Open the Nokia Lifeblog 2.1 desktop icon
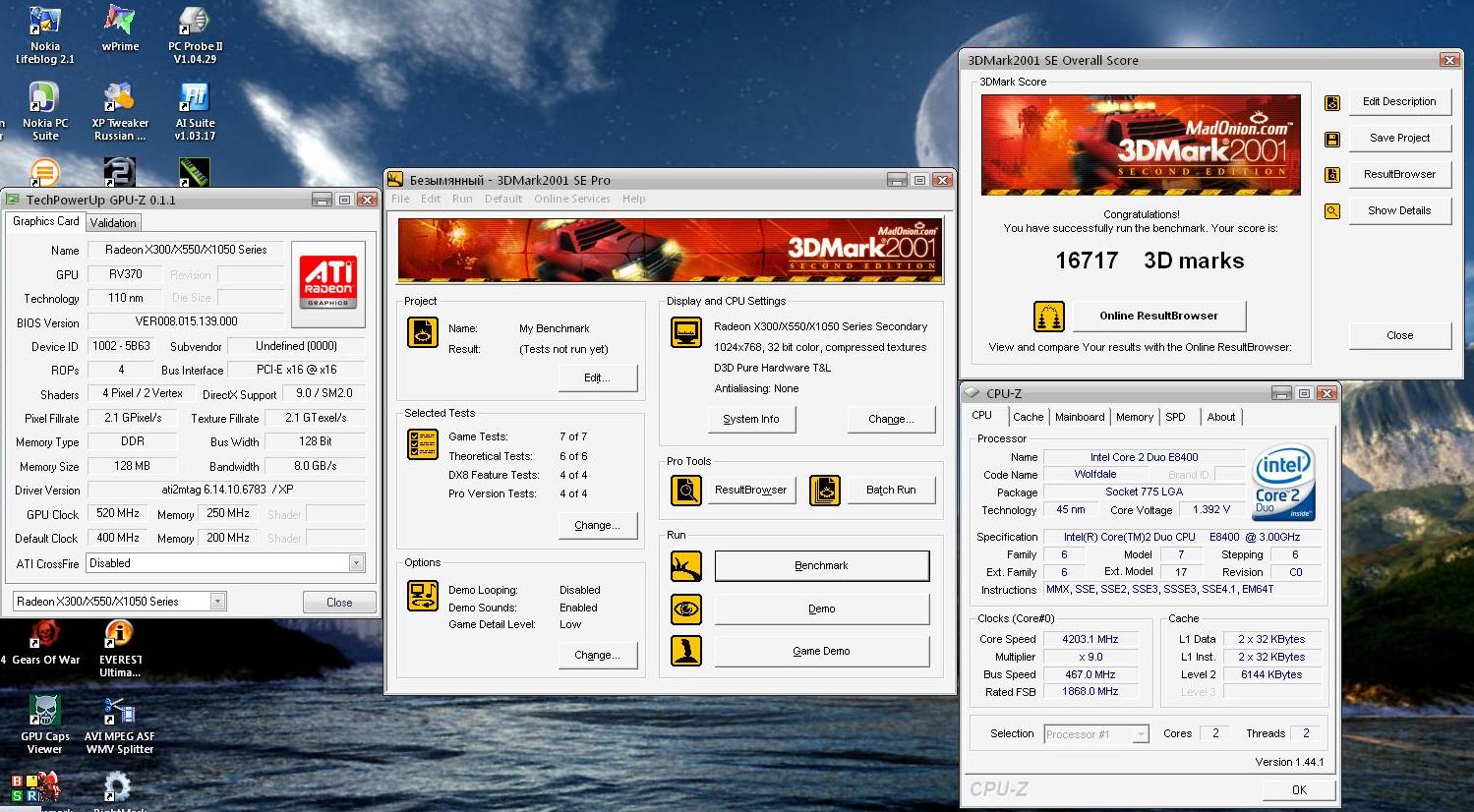The width and height of the screenshot is (1474, 812). tap(44, 35)
